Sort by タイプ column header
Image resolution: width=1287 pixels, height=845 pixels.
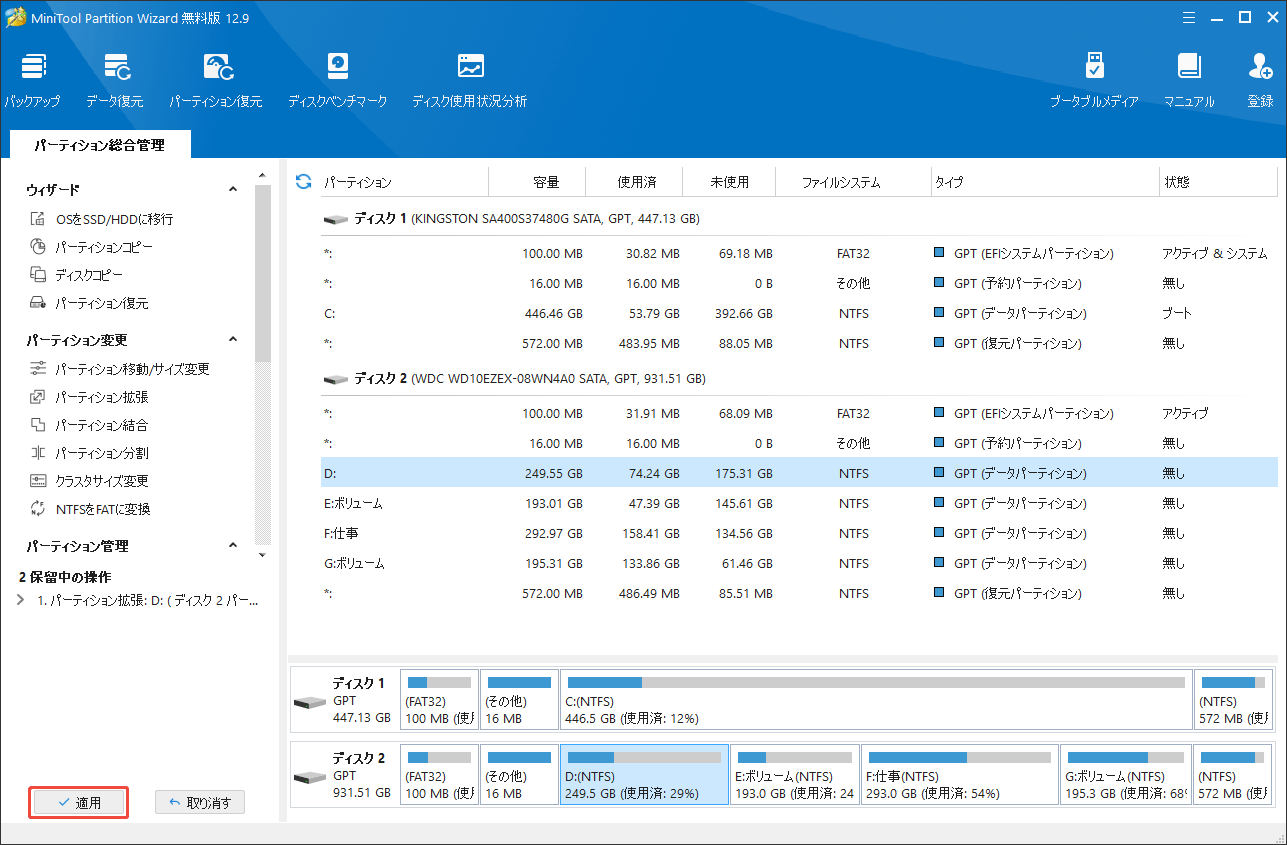click(1043, 183)
